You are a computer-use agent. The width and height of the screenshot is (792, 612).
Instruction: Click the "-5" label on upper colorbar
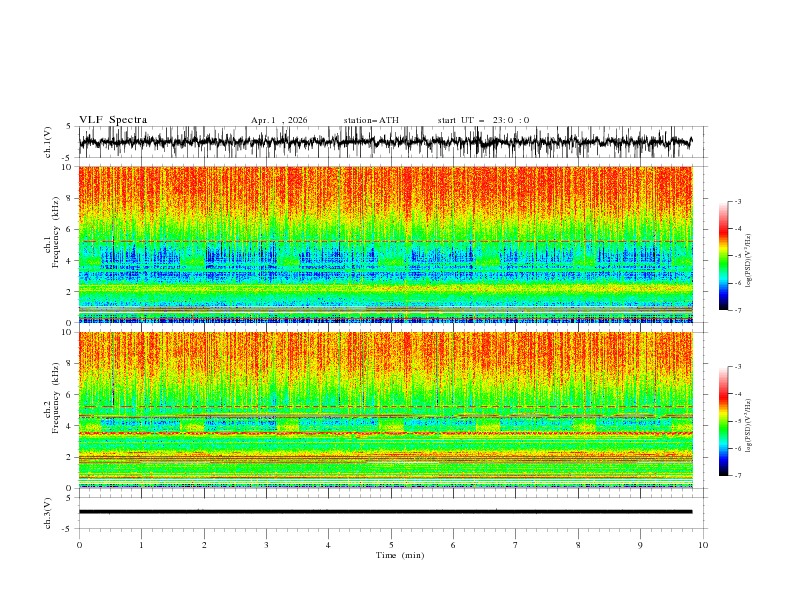(x=738, y=256)
